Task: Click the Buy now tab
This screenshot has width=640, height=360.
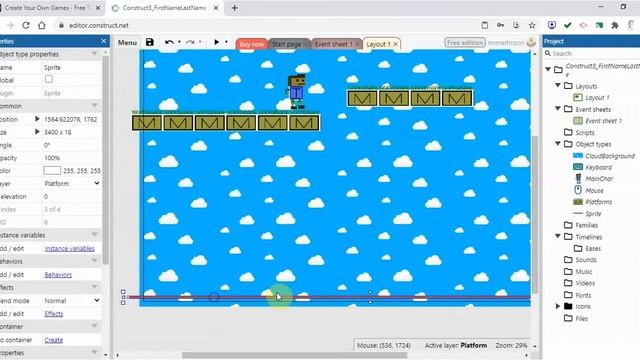Action: tap(251, 44)
